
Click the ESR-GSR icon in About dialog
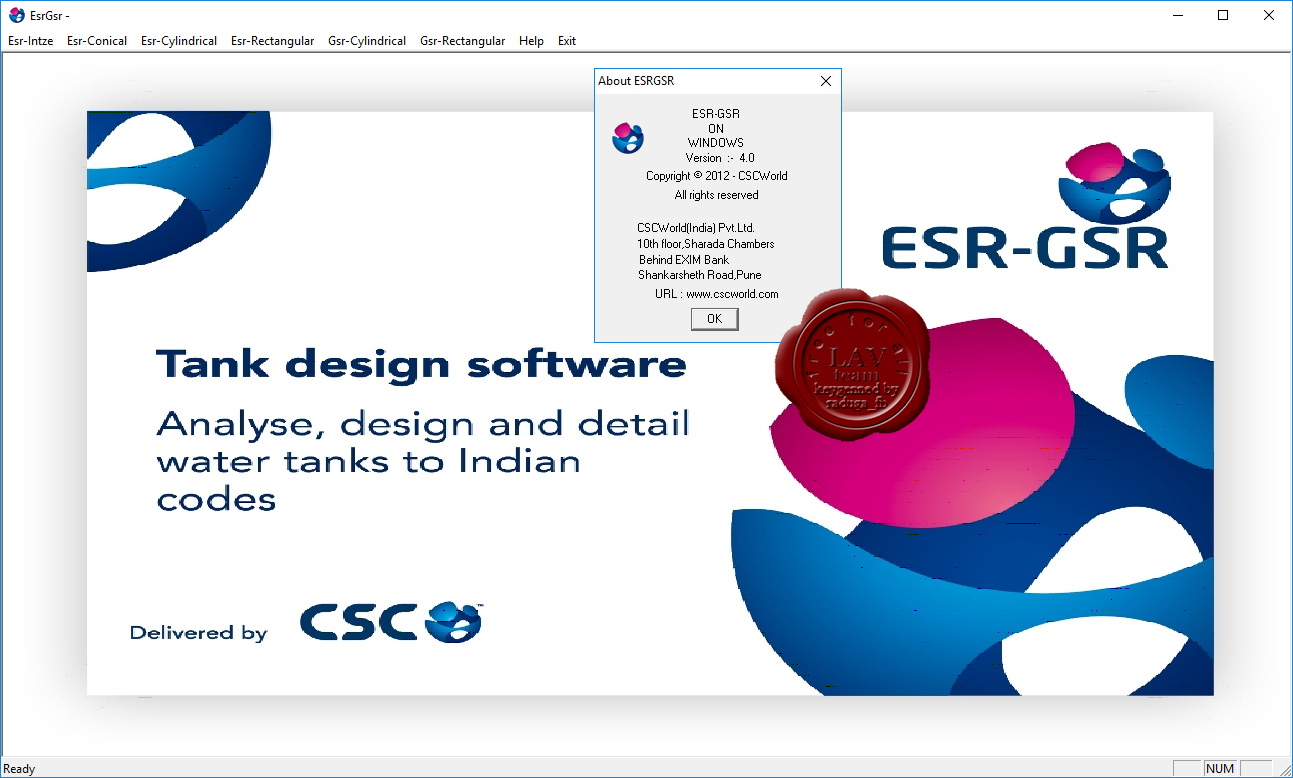pos(628,138)
